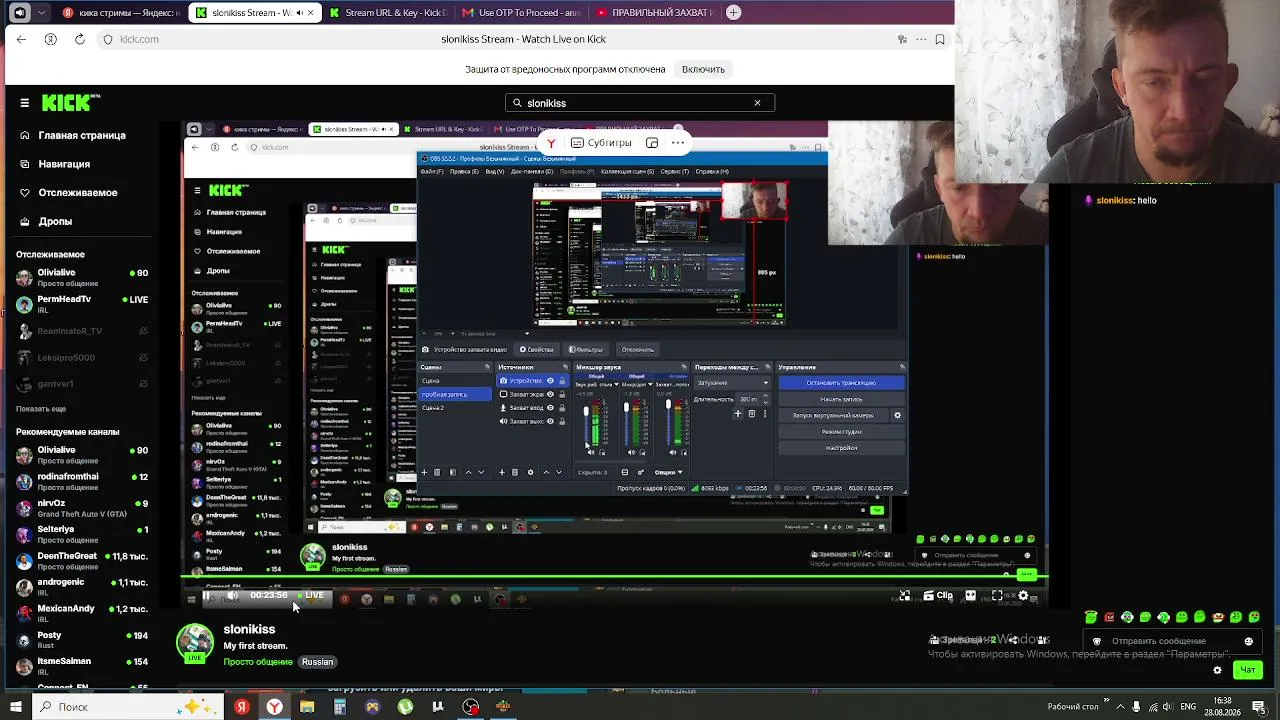Pause the live stream video

pos(207,596)
